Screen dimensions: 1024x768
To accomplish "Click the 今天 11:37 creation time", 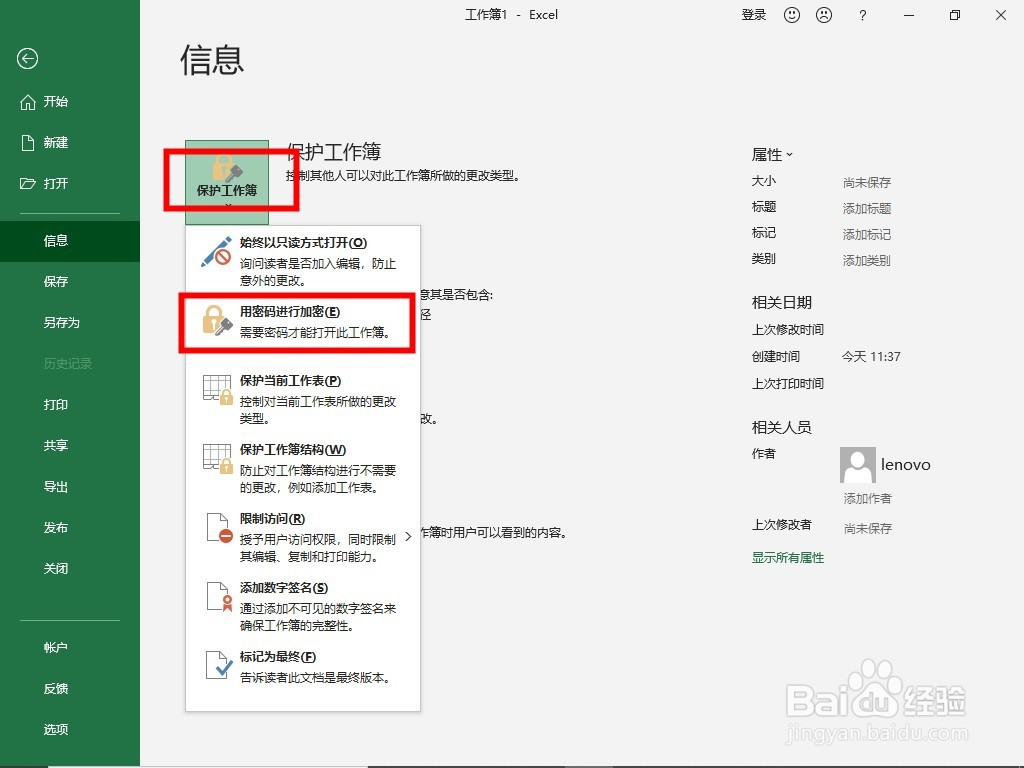I will [x=871, y=357].
